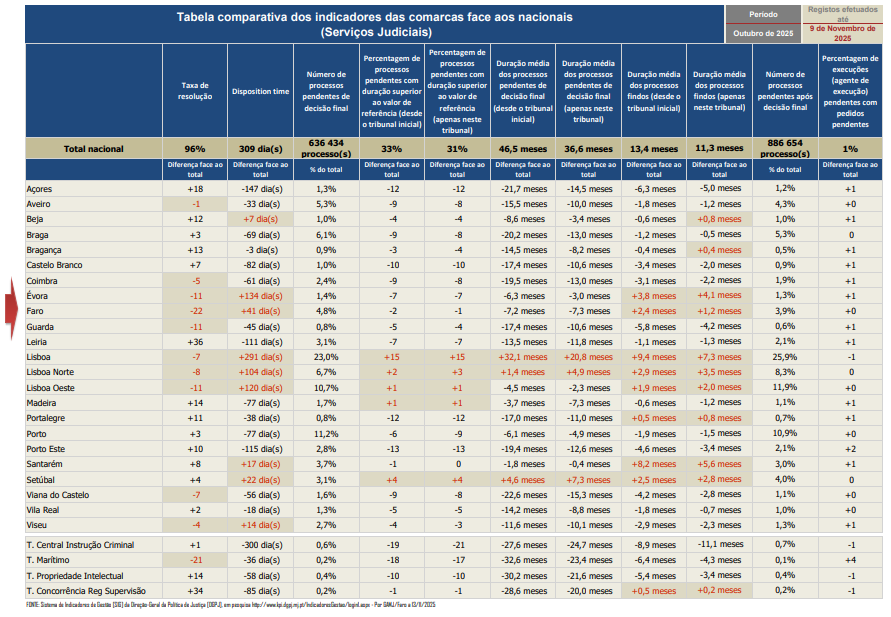Select the '636 434 processo(s)' total cell
Image resolution: width=891 pixels, height=617 pixels.
(326, 148)
